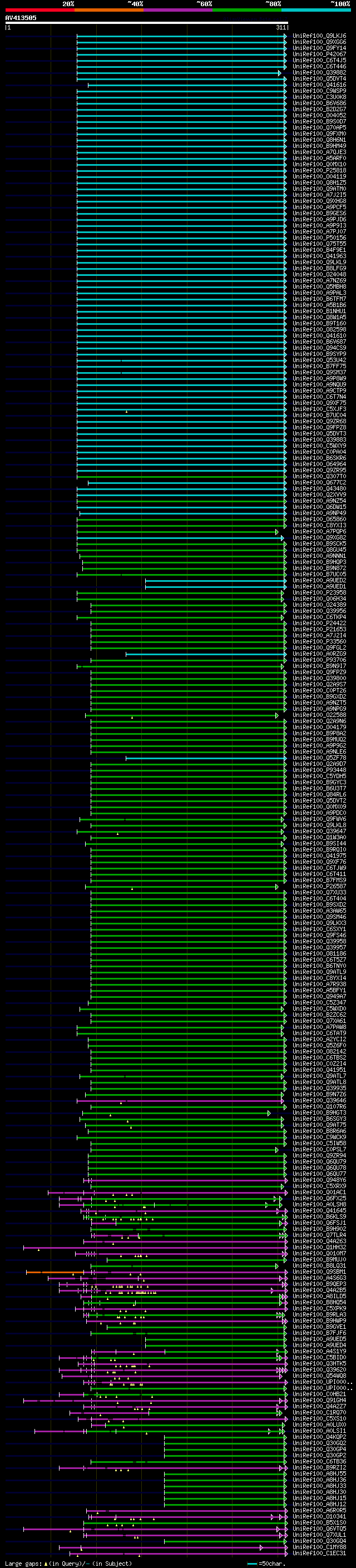
Task: Click hit label UniRef100_B9HQP3
Action: (x=319, y=562)
